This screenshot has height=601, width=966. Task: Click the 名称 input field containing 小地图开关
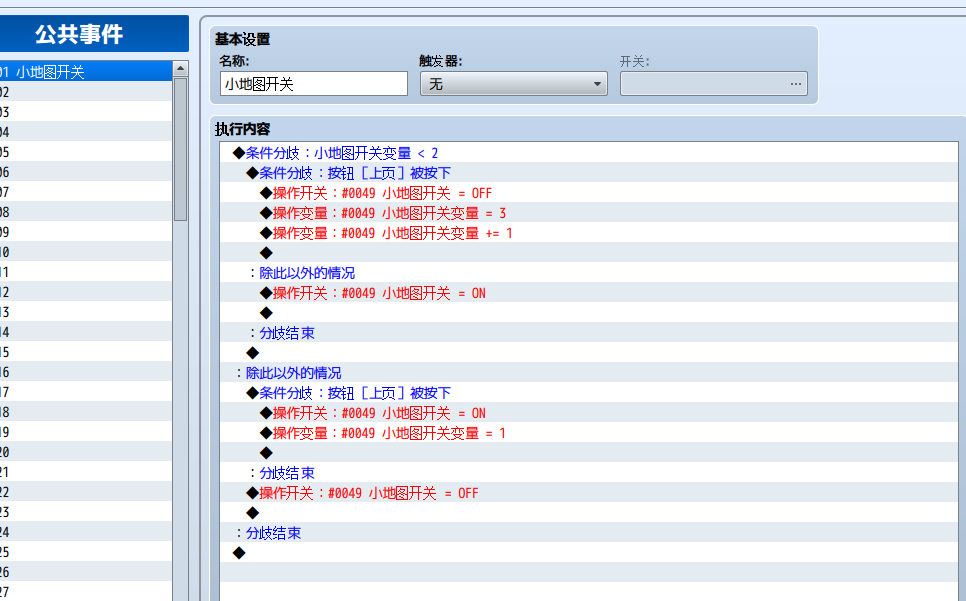point(314,84)
